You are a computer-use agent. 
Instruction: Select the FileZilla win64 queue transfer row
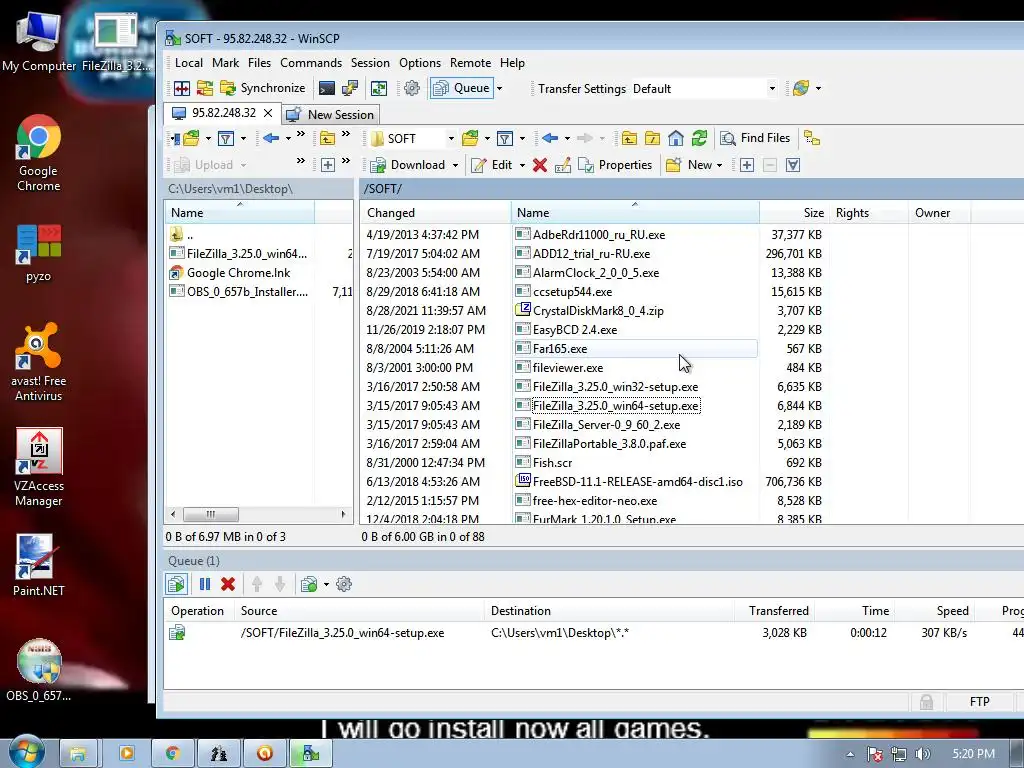click(x=593, y=633)
